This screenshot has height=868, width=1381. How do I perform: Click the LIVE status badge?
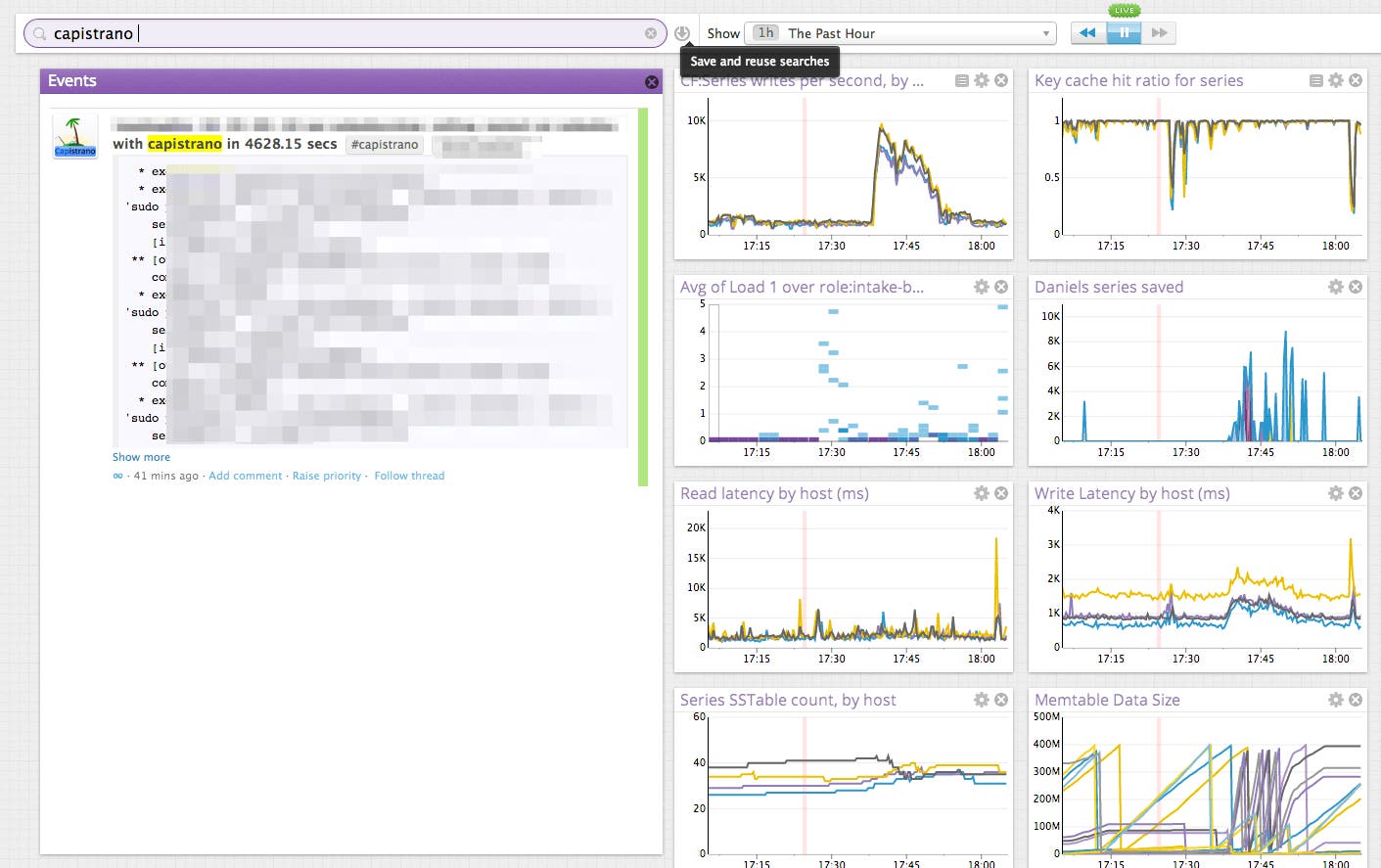click(x=1124, y=10)
